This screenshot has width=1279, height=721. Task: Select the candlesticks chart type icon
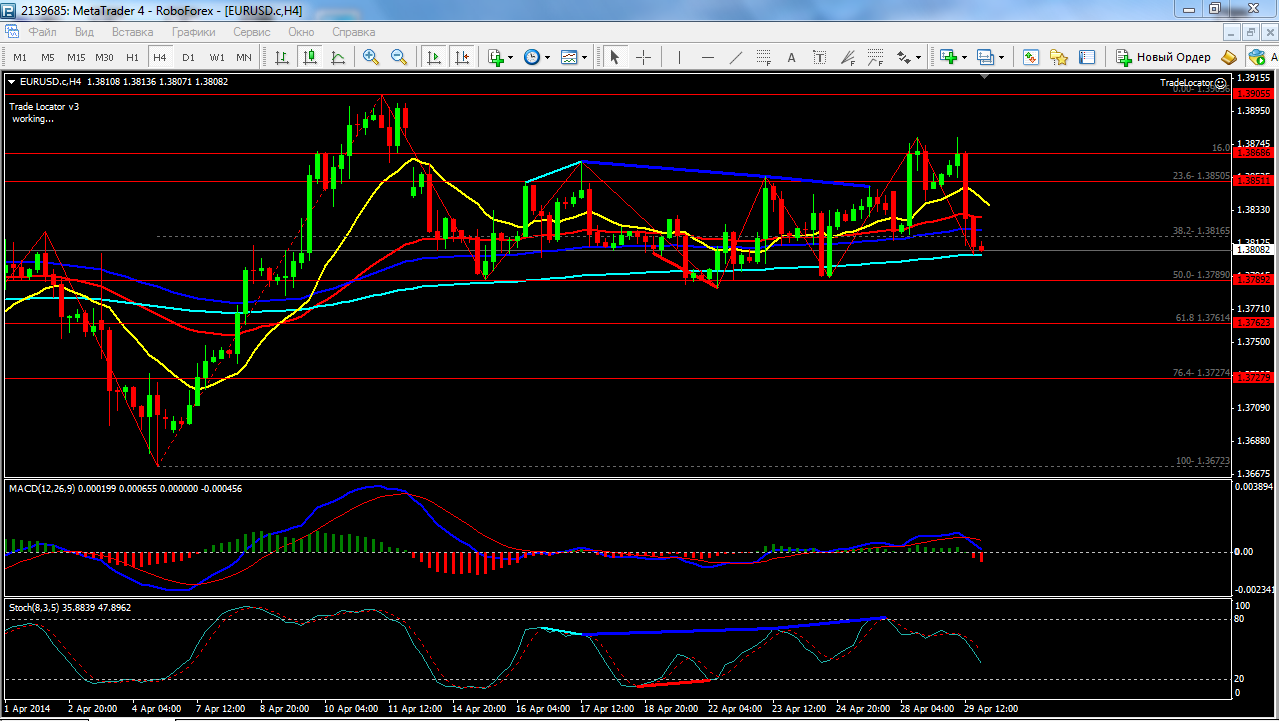(x=310, y=57)
